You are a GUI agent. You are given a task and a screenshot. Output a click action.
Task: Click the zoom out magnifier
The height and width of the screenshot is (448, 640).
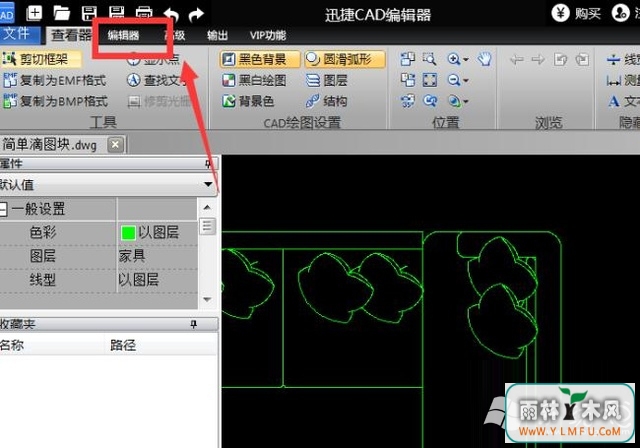click(x=453, y=80)
